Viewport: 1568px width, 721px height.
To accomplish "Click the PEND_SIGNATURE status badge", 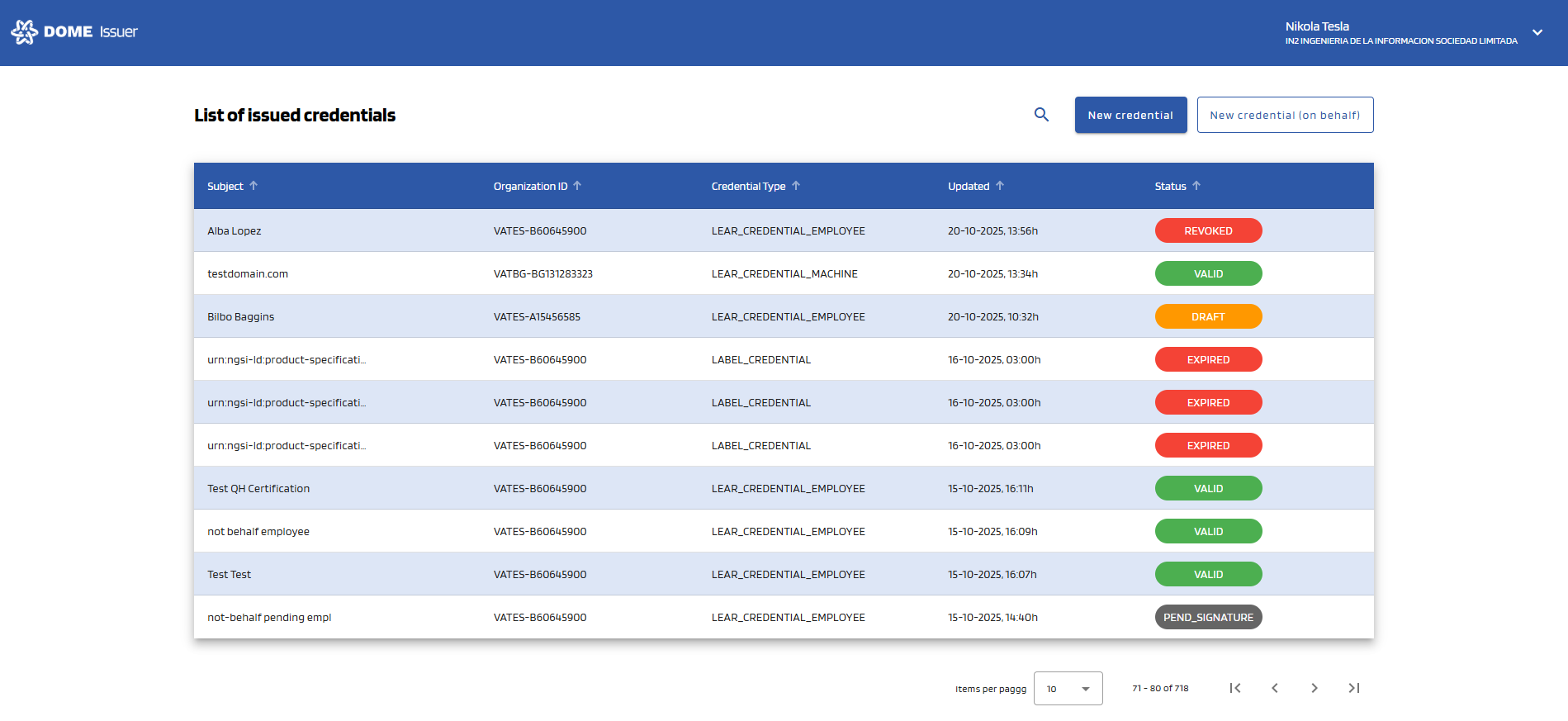I will [1208, 618].
